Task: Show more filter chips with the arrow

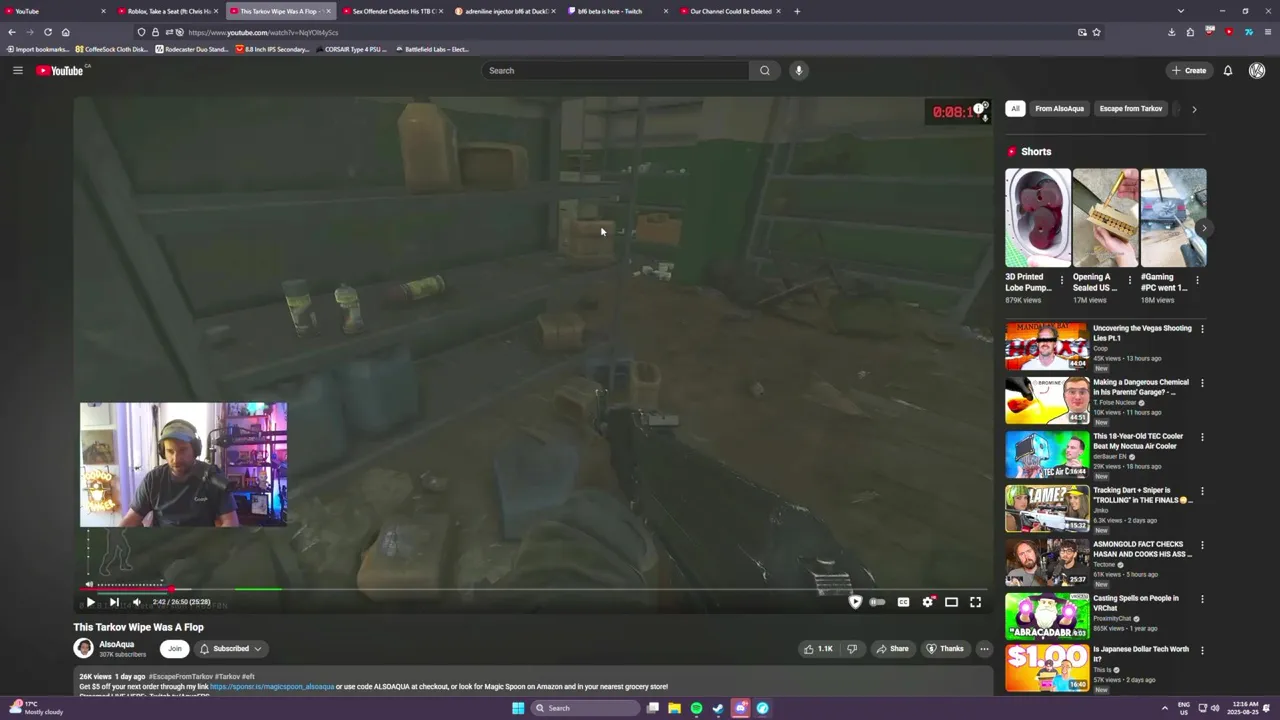Action: coord(1194,108)
